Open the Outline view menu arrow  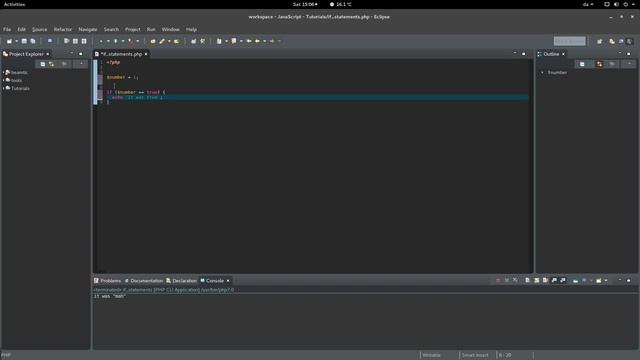tap(629, 64)
